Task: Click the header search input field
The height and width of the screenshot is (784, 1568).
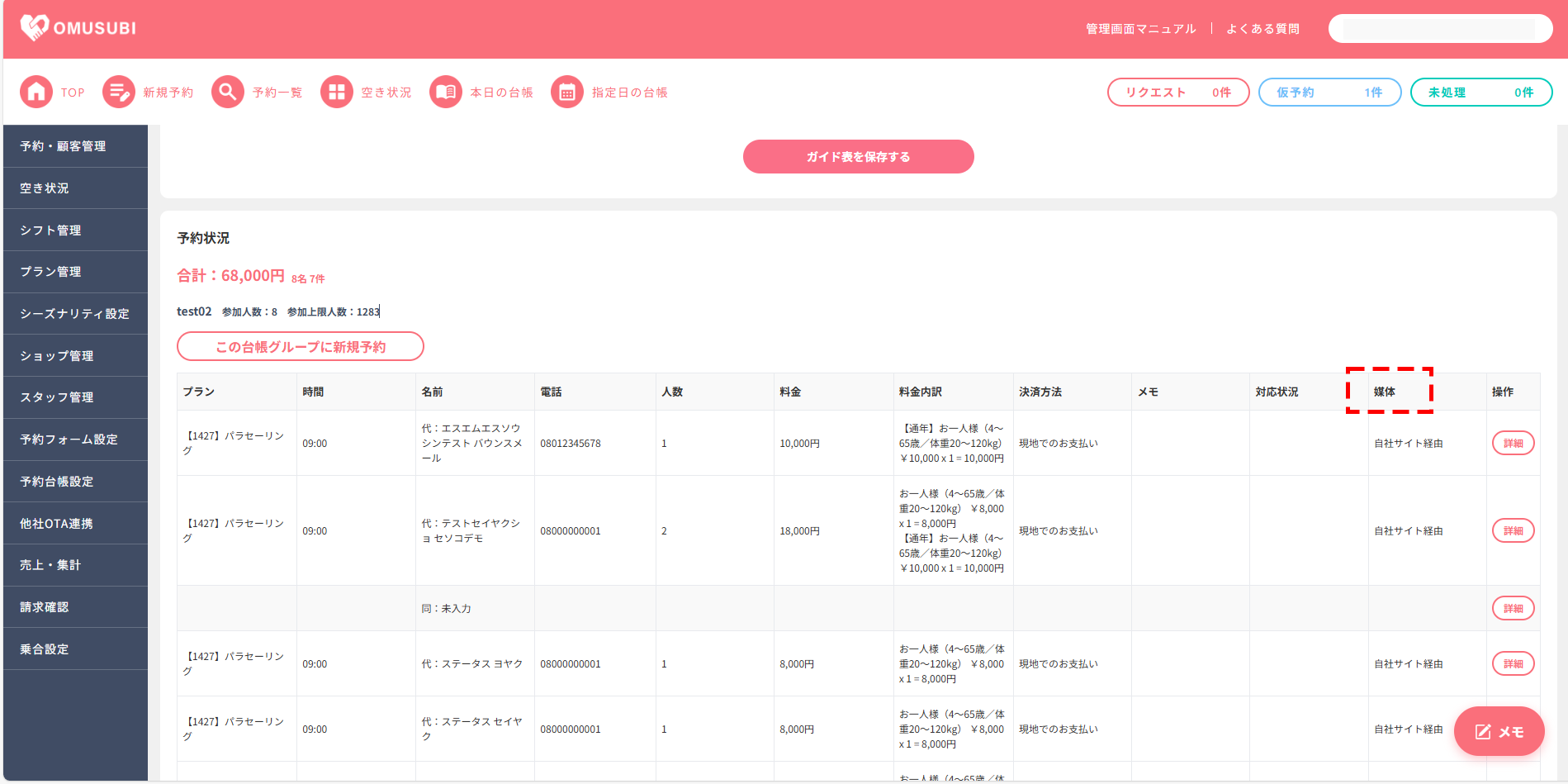Action: (x=1439, y=29)
